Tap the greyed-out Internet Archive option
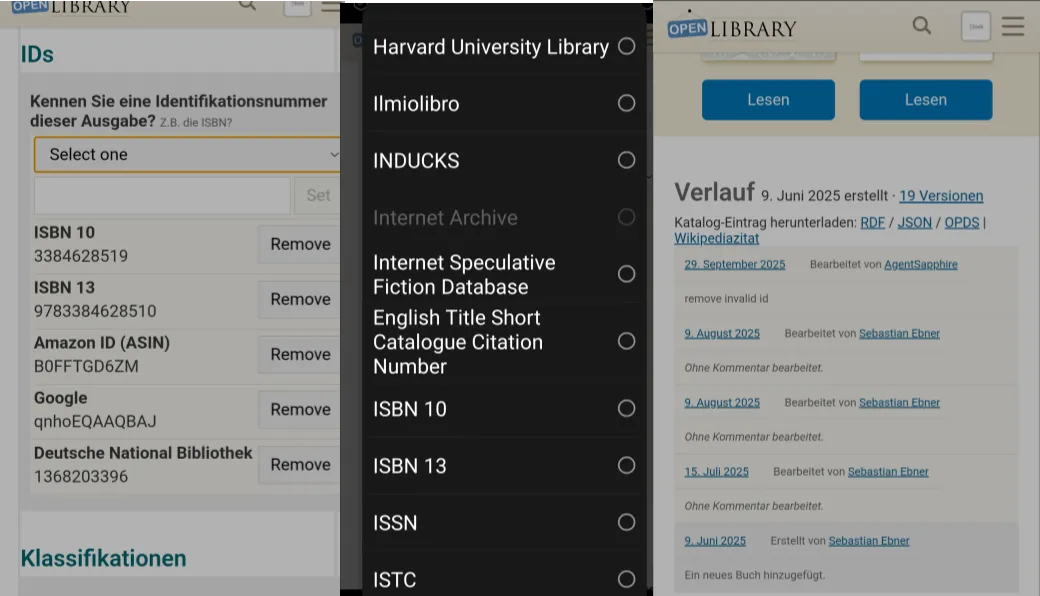1040x596 pixels. point(504,217)
